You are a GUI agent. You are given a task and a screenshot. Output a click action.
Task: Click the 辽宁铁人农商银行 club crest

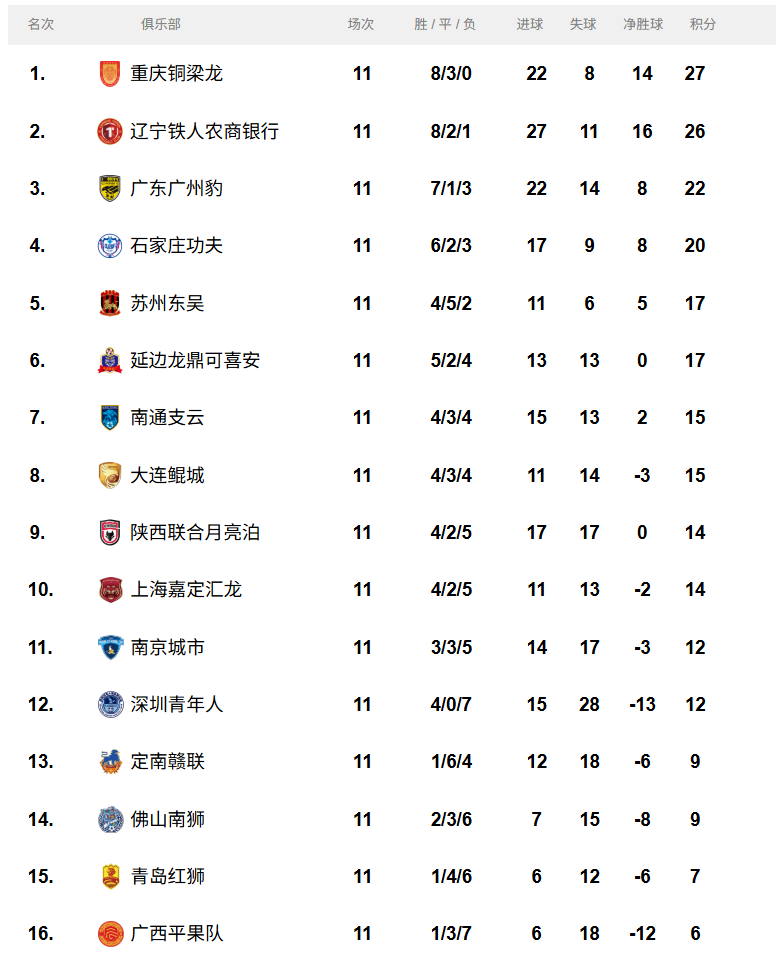pos(110,131)
